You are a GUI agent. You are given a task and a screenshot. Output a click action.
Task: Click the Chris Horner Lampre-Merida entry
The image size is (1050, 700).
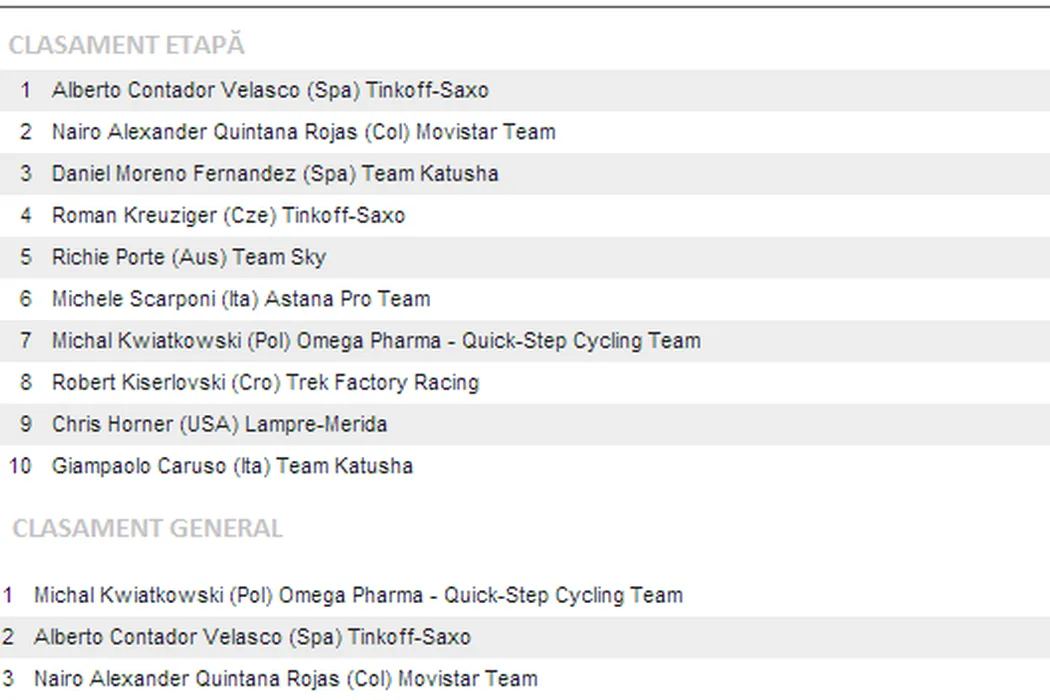(x=219, y=424)
